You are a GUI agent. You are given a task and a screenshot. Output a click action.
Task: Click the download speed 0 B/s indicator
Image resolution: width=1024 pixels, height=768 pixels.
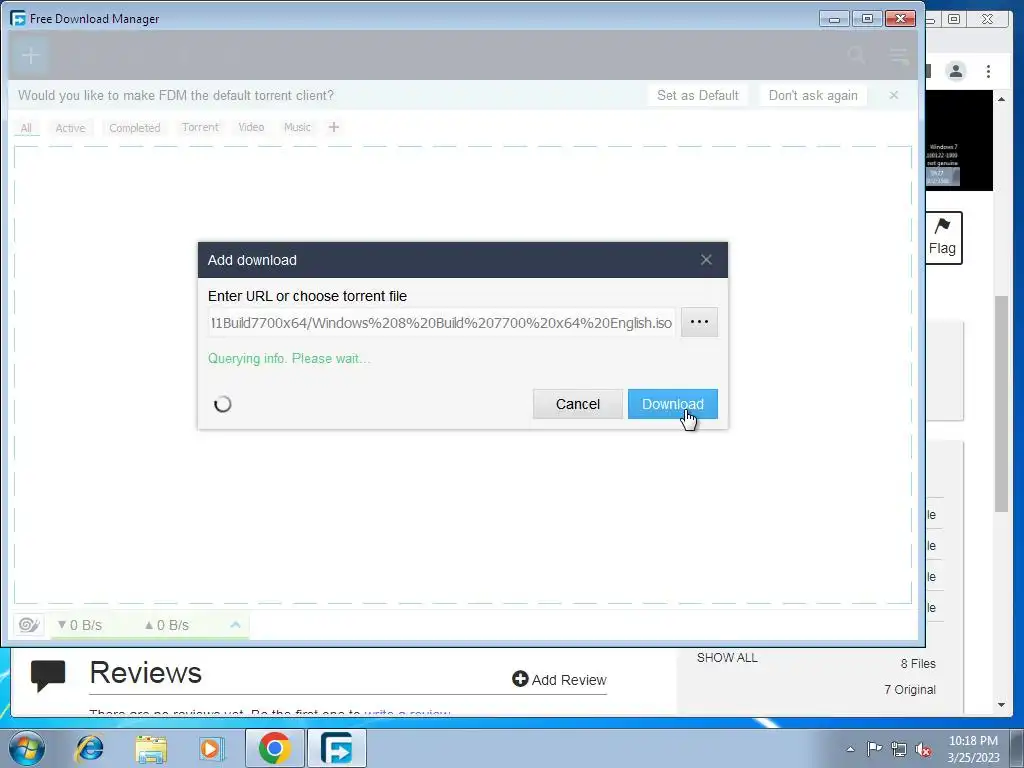[x=80, y=625]
